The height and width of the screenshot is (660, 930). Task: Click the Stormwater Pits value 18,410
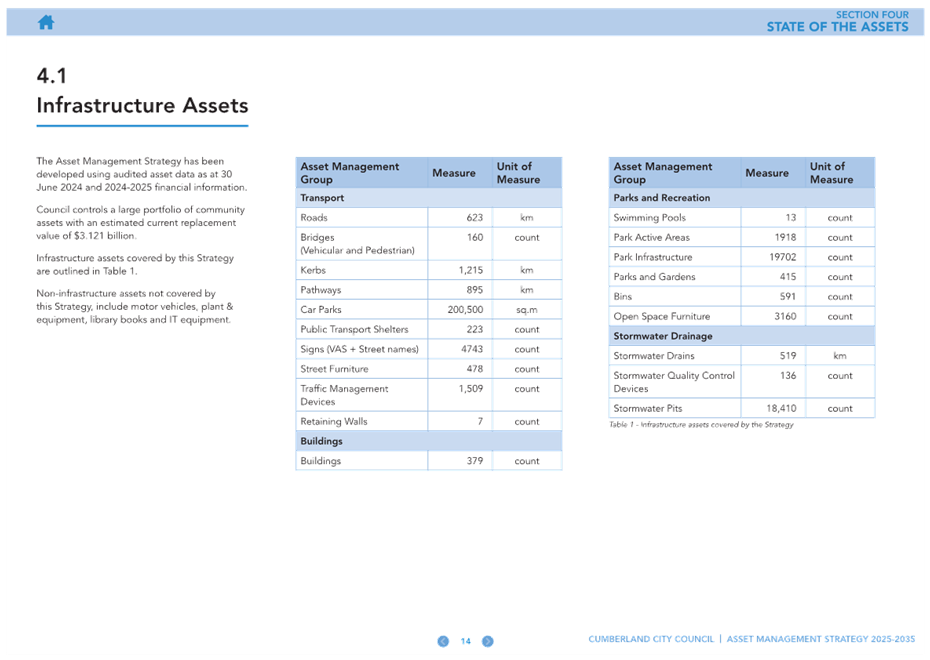coord(781,409)
